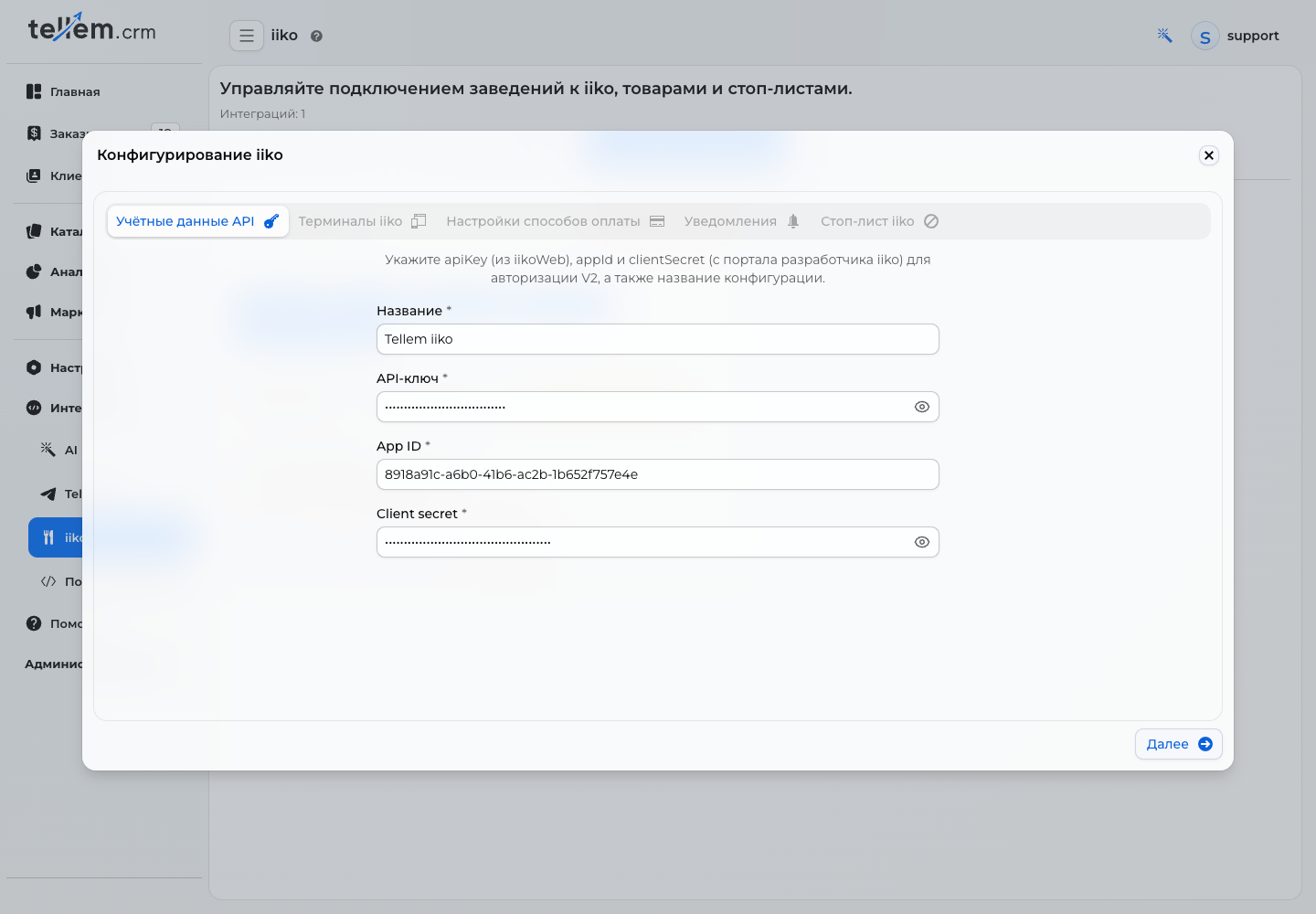Click into the App ID field
Image resolution: width=1316 pixels, height=914 pixels.
(x=658, y=474)
